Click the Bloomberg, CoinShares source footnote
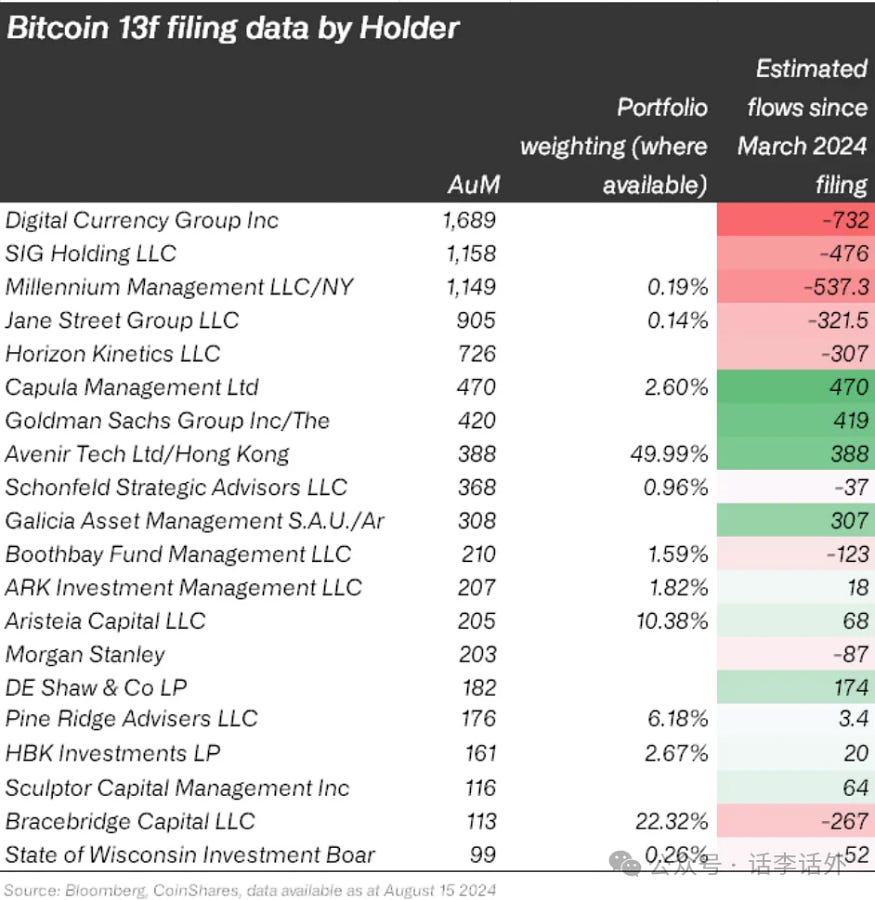The height and width of the screenshot is (900, 875). point(250,888)
